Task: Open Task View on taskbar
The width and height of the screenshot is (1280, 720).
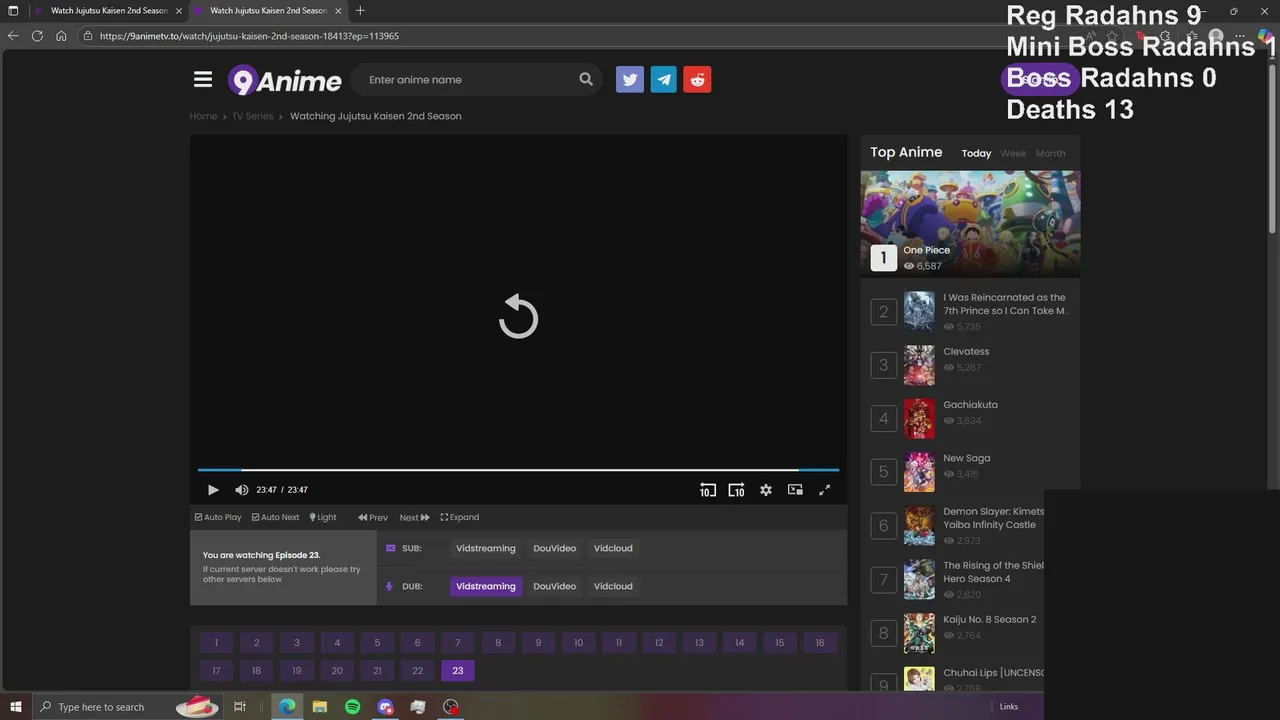Action: [x=240, y=707]
